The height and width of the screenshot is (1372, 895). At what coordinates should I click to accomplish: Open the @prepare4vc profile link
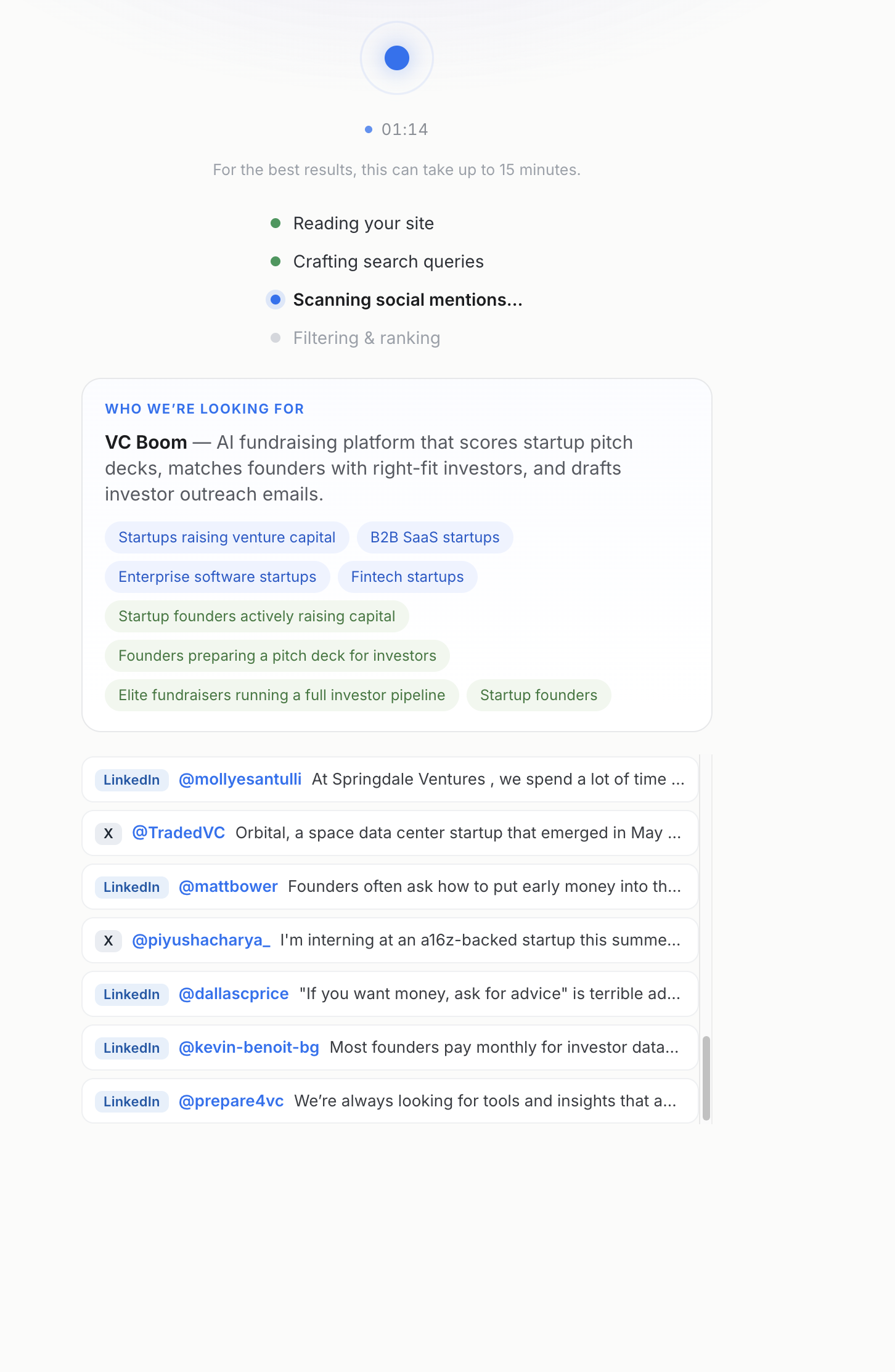click(x=231, y=1101)
